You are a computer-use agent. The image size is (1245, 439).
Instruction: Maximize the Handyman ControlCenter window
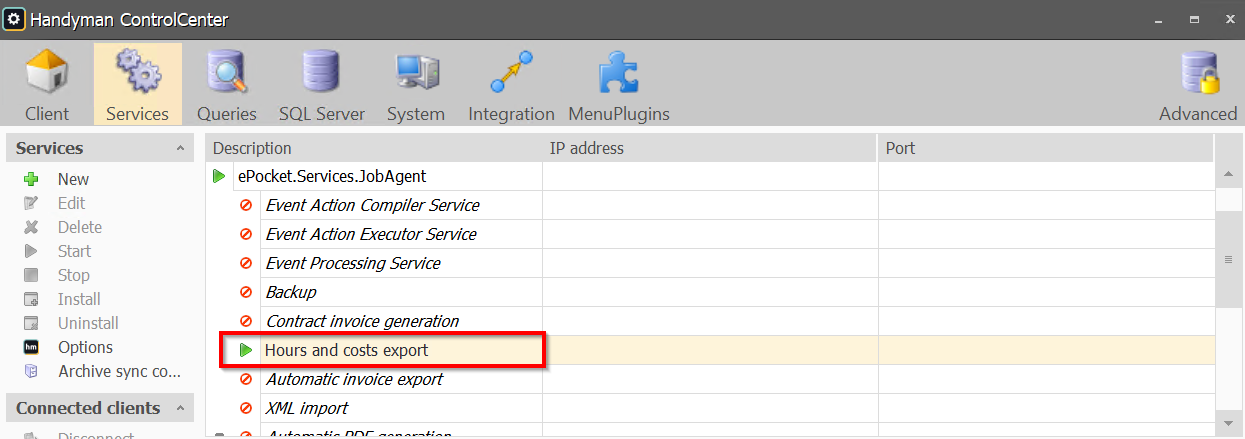tap(1194, 19)
